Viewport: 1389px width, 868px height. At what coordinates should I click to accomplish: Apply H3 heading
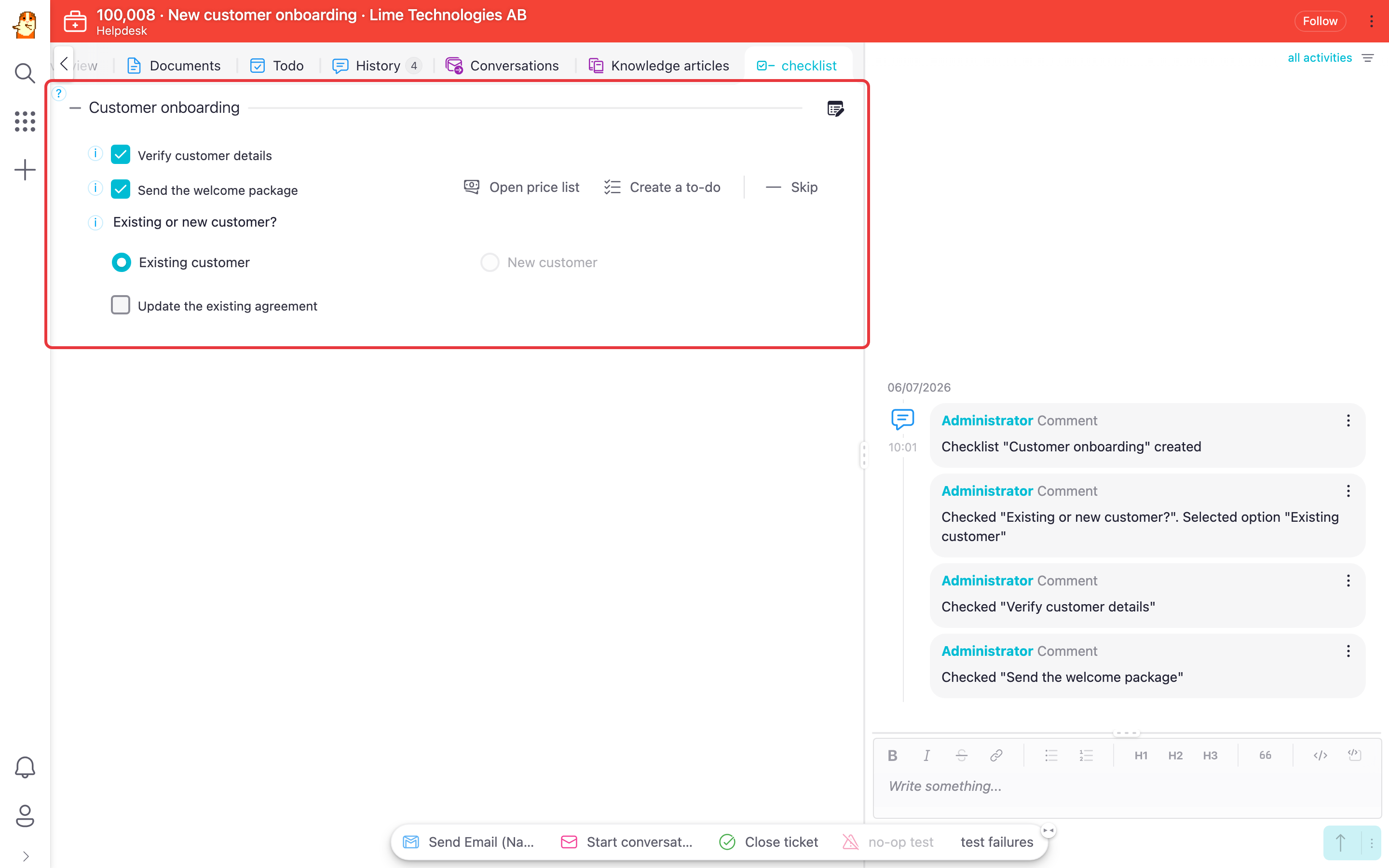click(x=1210, y=756)
